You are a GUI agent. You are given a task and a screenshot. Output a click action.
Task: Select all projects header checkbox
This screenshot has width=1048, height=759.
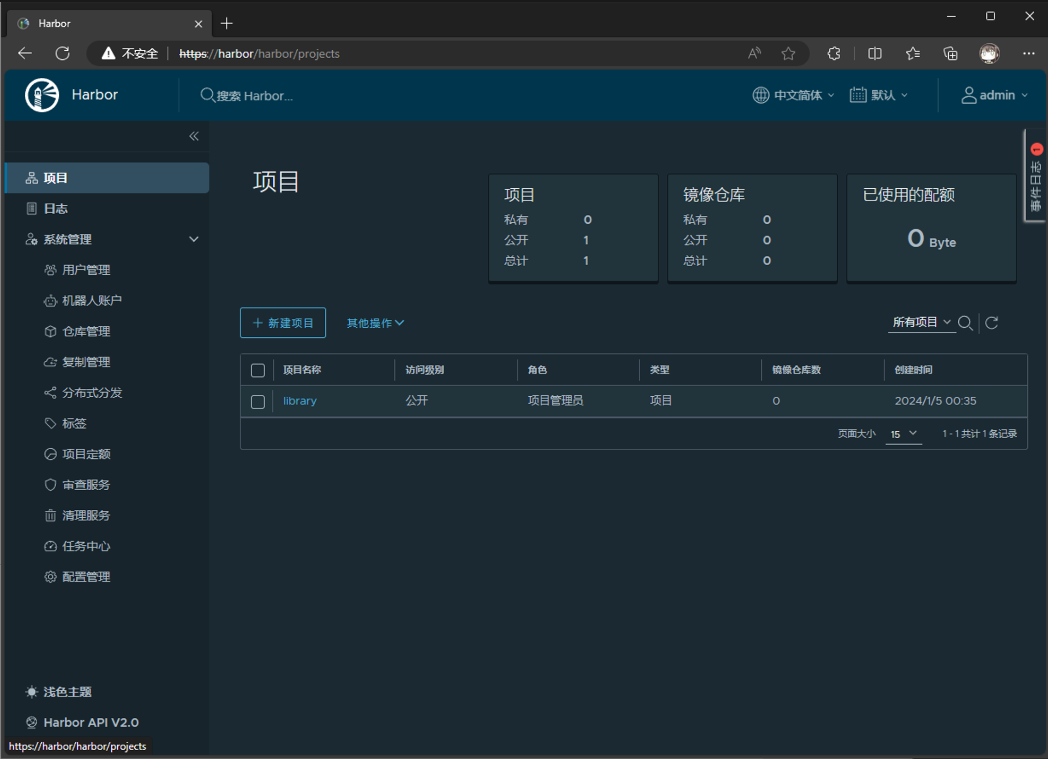(x=258, y=370)
